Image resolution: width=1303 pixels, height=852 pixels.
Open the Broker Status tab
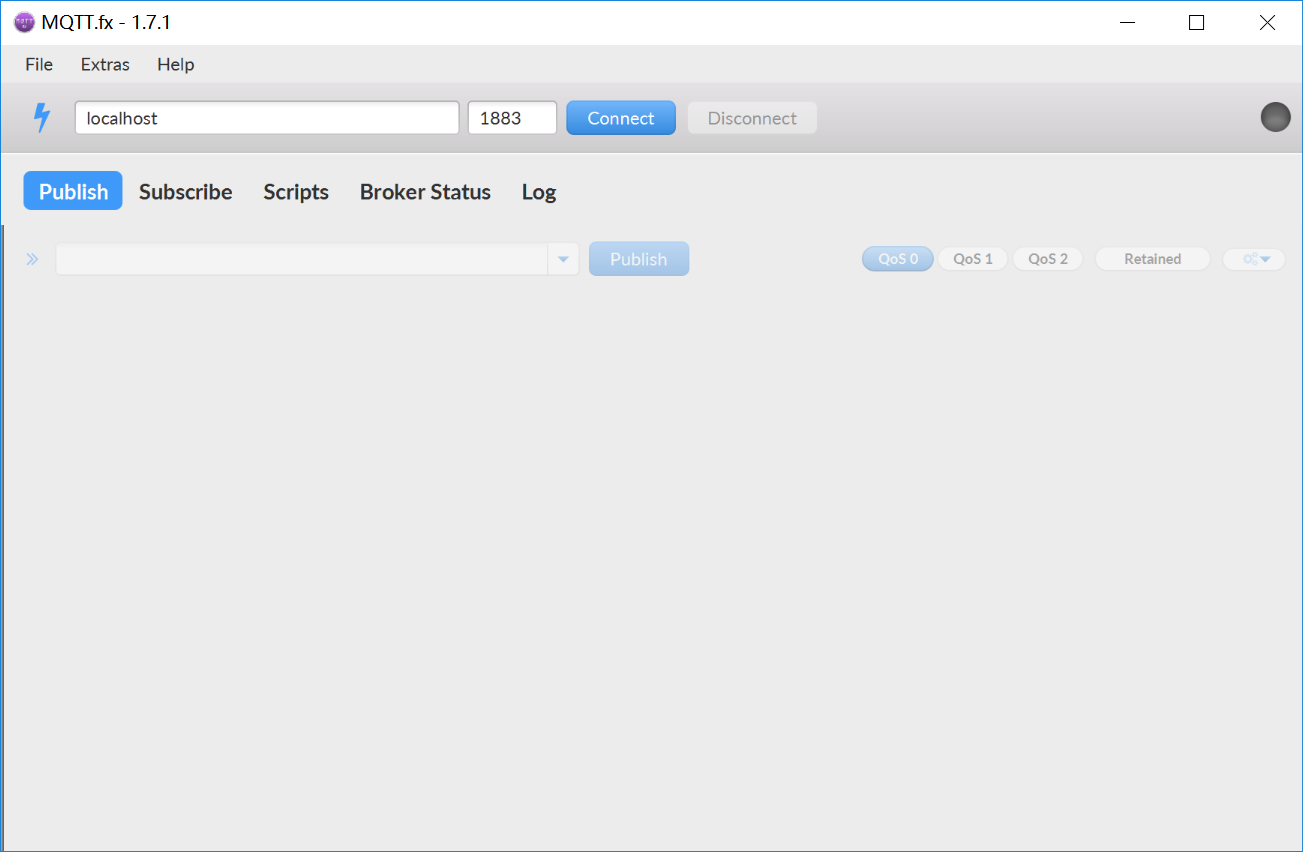click(x=425, y=191)
